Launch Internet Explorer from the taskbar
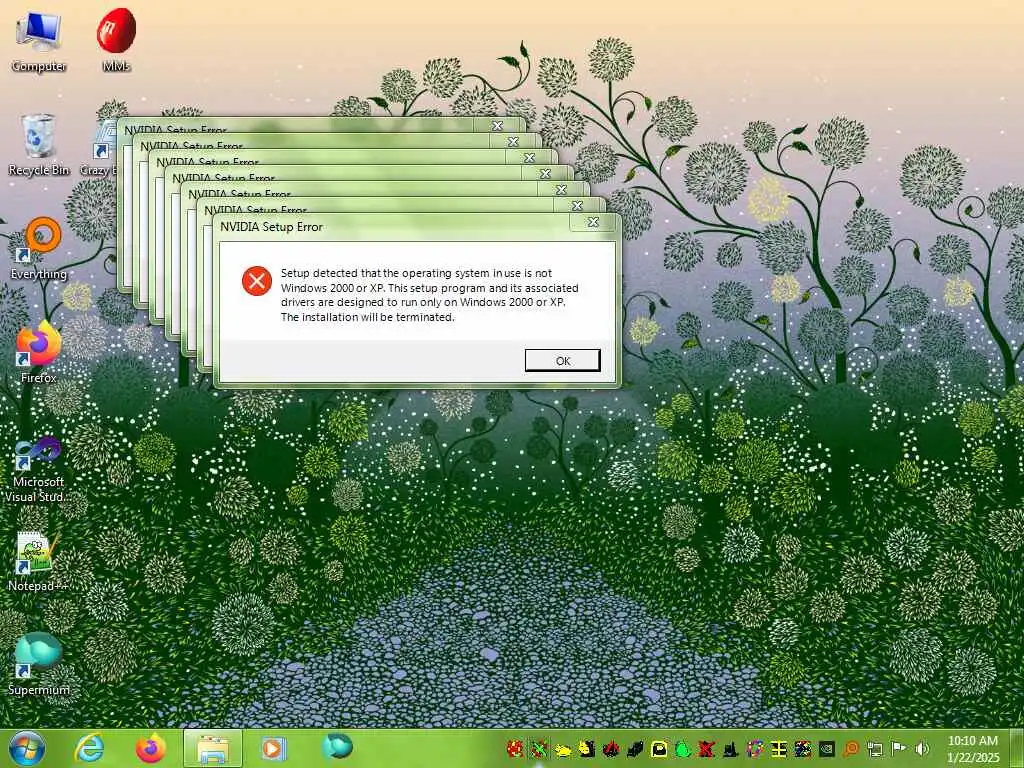Image resolution: width=1024 pixels, height=768 pixels. (89, 748)
